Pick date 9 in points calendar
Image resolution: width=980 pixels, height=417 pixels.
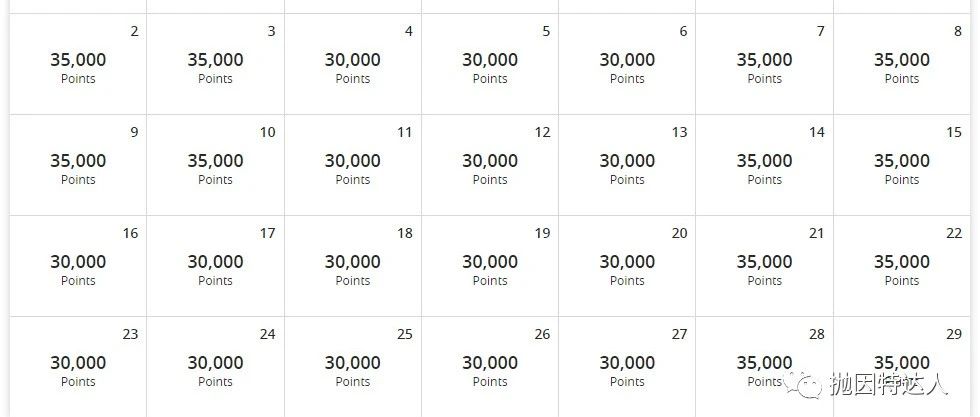[x=78, y=165]
